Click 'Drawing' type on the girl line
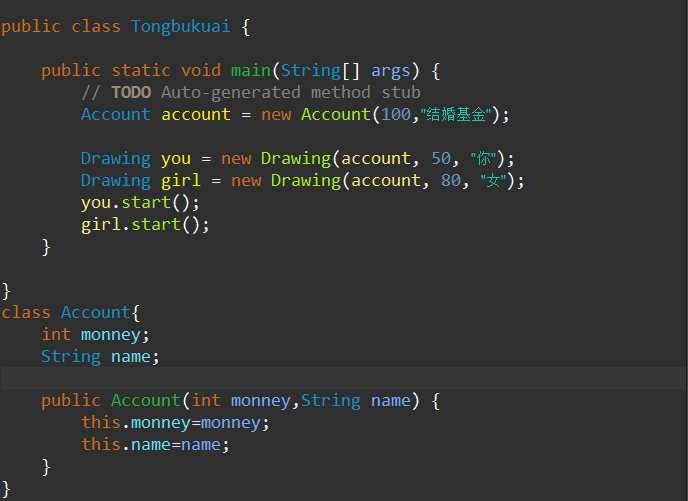The image size is (688, 501). (116, 181)
